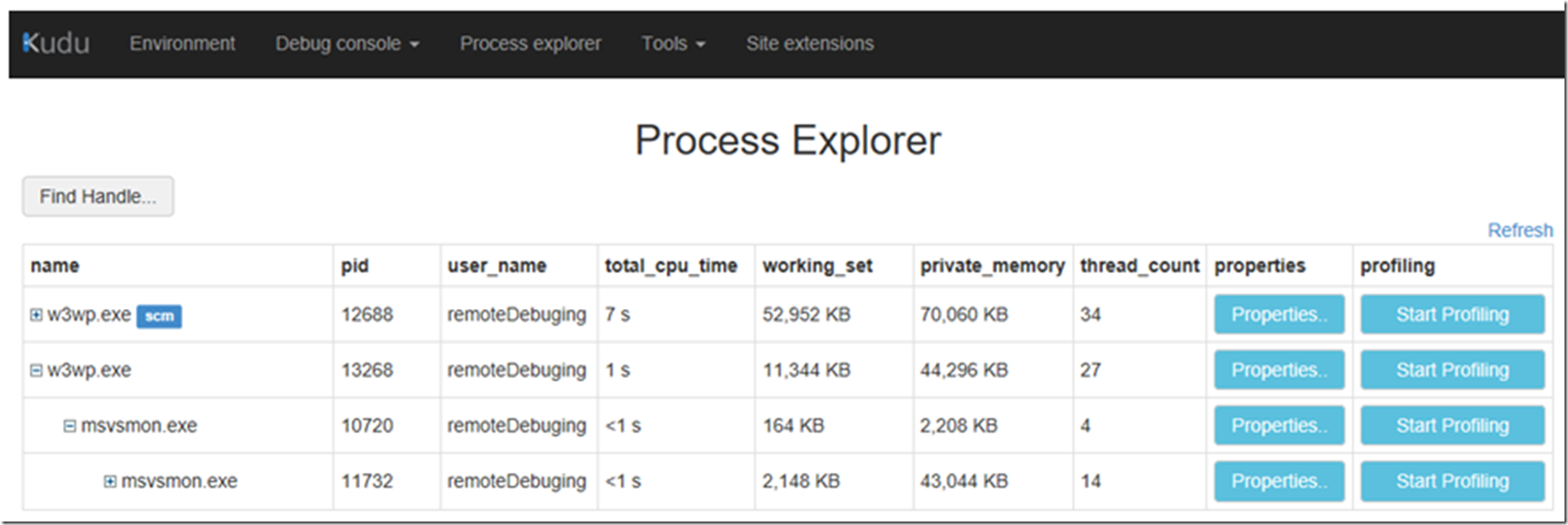Image resolution: width=1568 pixels, height=525 pixels.
Task: Click working set value 2,148 KB
Action: click(801, 481)
